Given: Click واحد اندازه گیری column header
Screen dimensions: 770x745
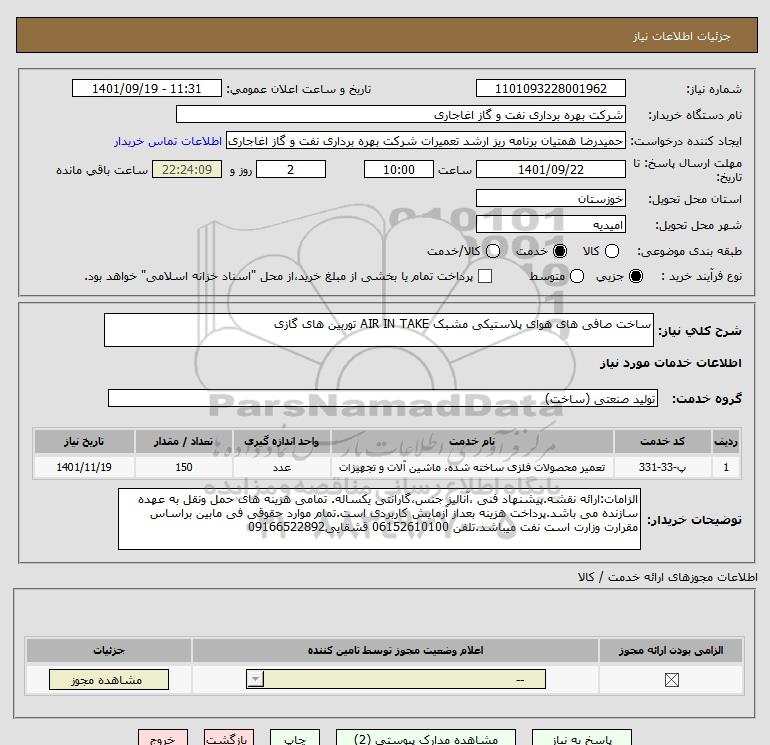Looking at the screenshot, I should (x=281, y=441).
